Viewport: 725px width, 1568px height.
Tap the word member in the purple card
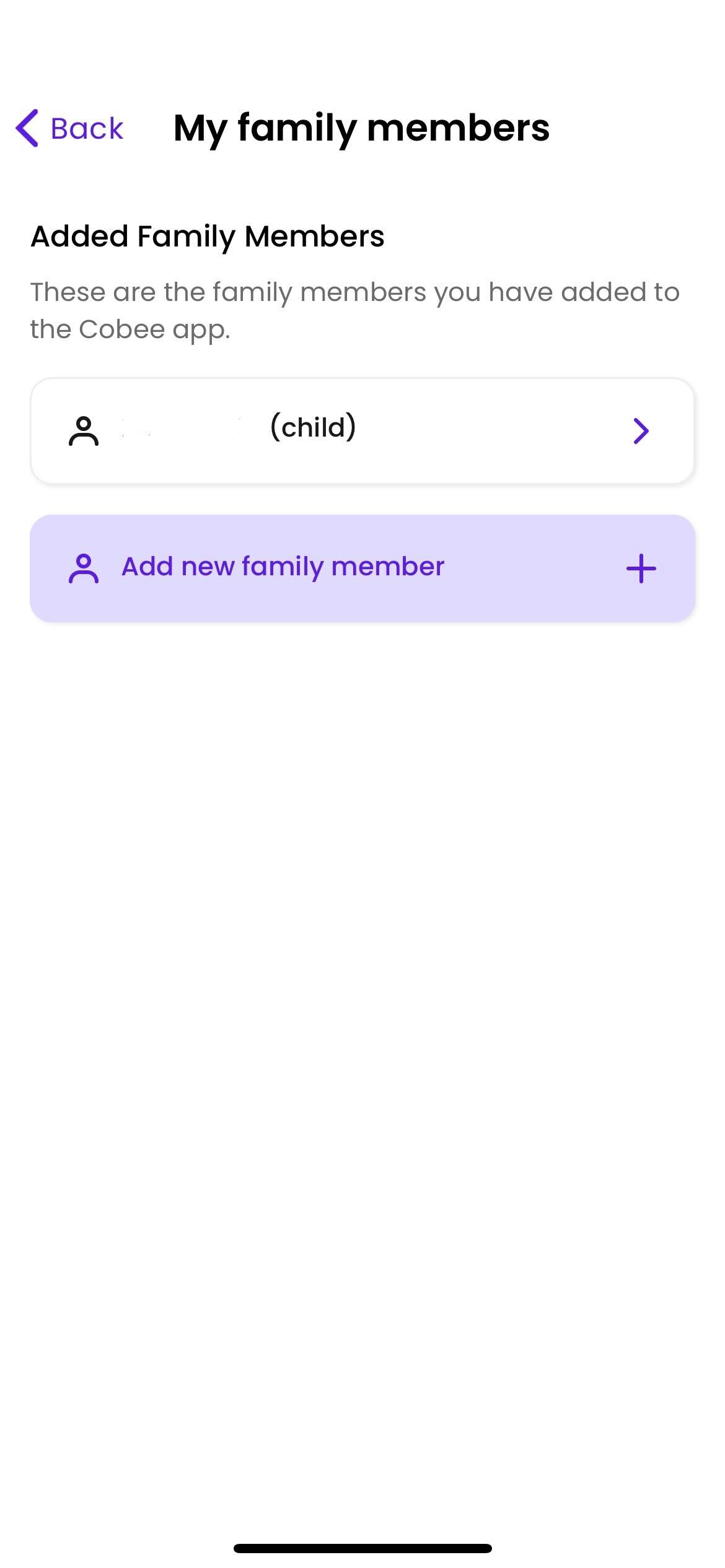click(388, 566)
